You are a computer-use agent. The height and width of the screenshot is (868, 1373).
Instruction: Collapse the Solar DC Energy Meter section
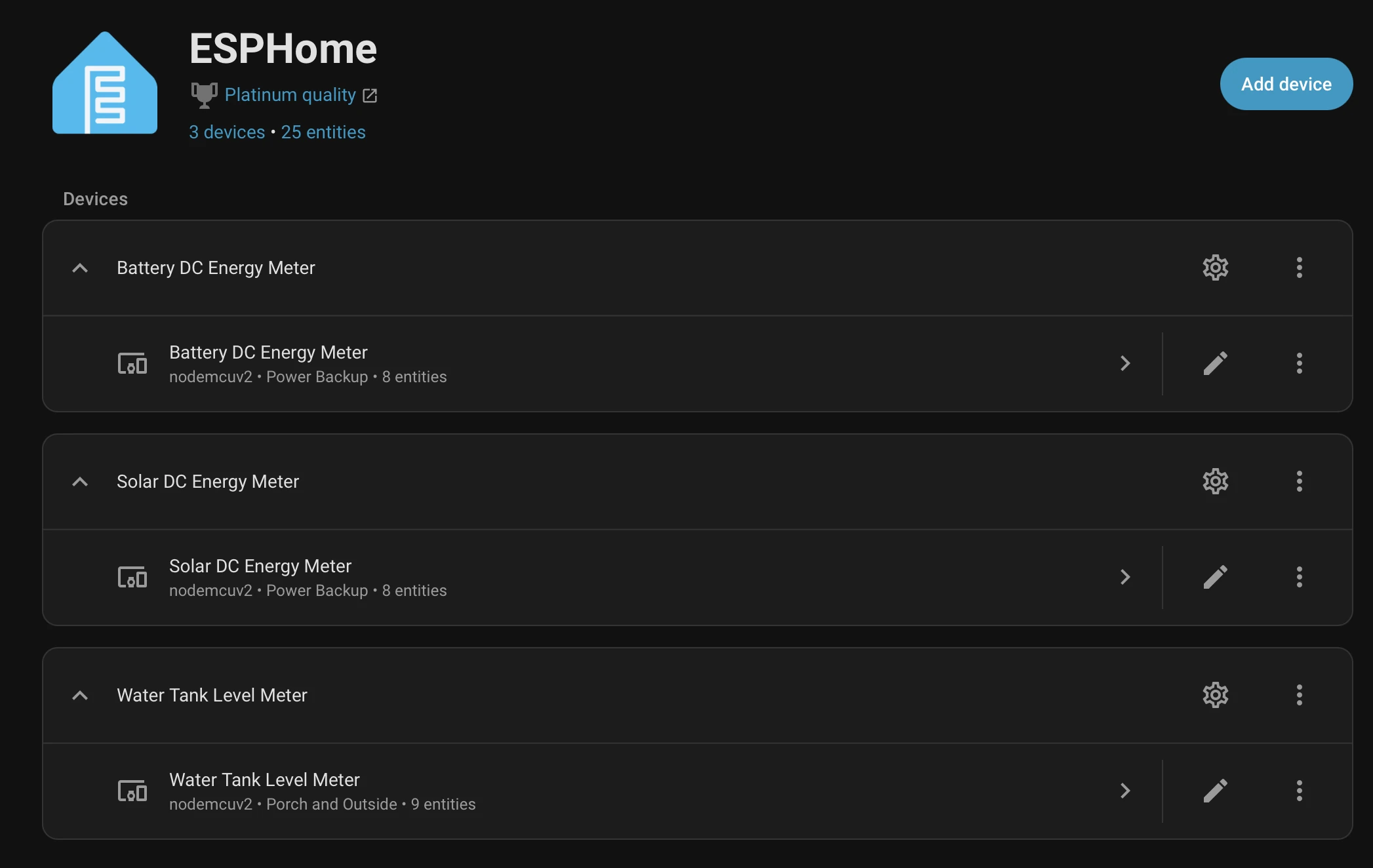pyautogui.click(x=80, y=482)
